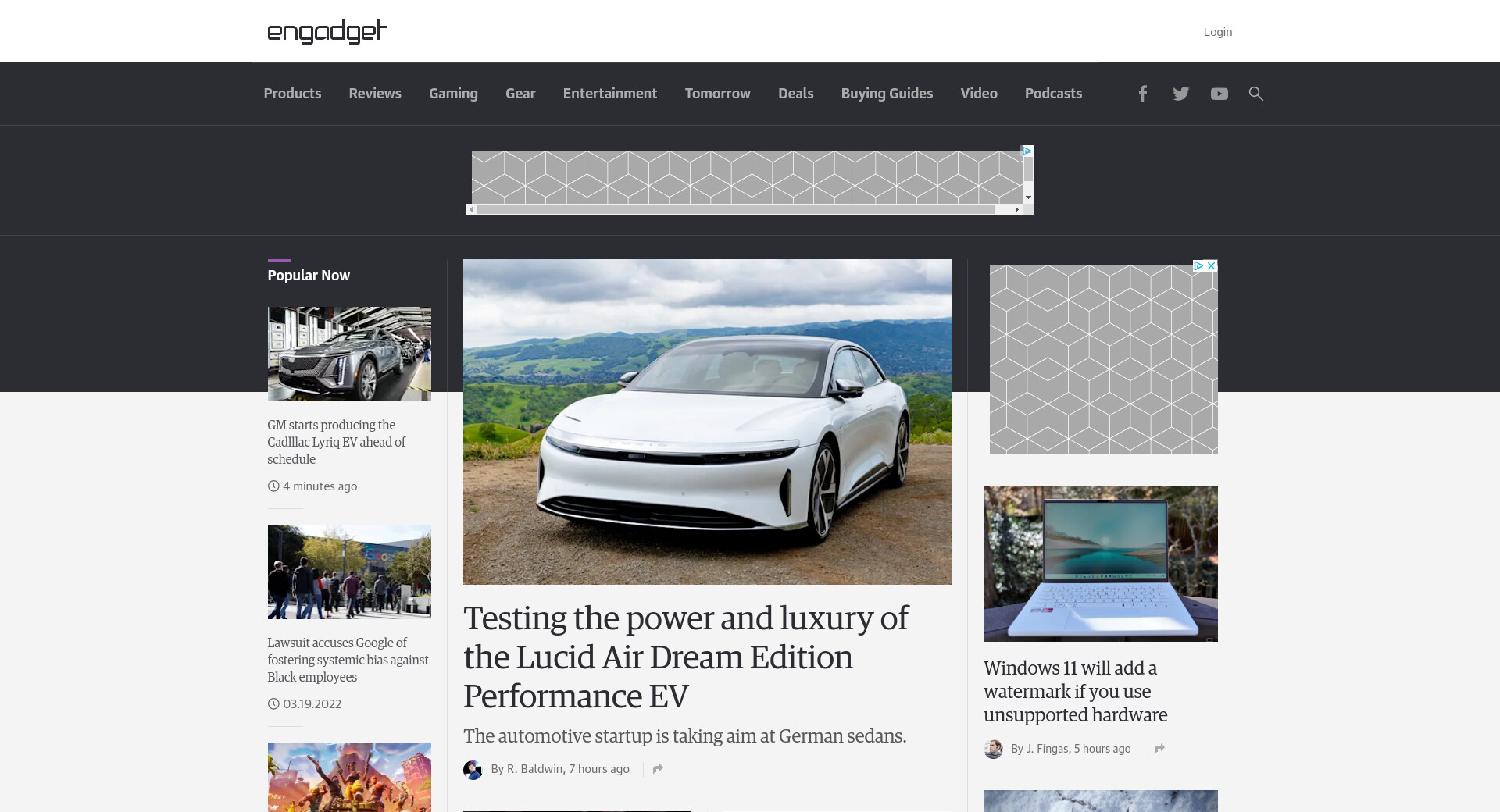Screen dimensions: 1500x812
Task: Click the AdChoices icon on the banner ad
Action: [x=1027, y=151]
